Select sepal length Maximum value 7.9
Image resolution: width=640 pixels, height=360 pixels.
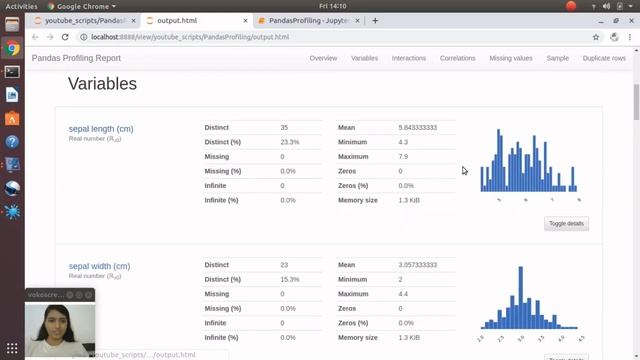(403, 157)
